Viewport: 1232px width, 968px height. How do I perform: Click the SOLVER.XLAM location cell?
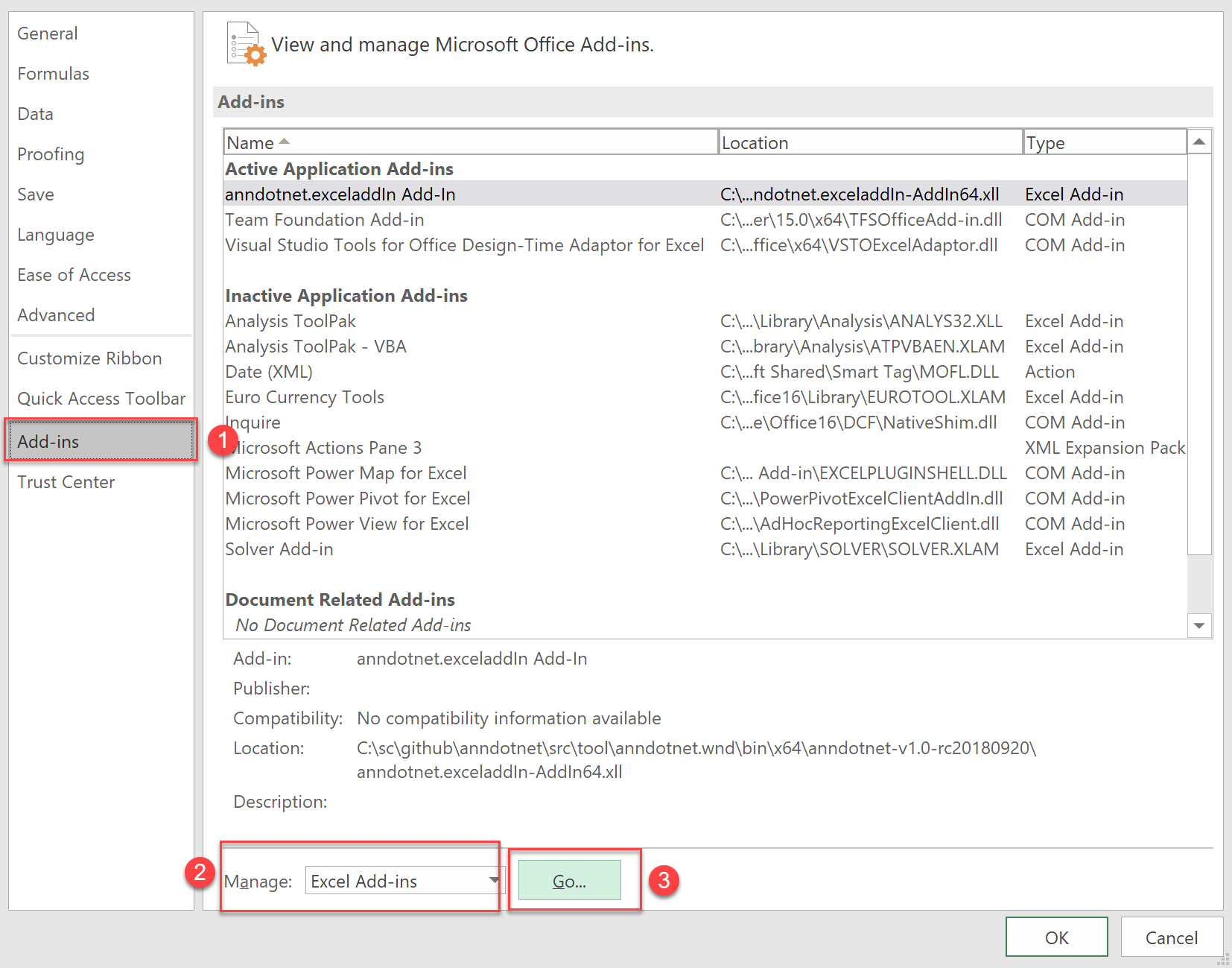(x=860, y=549)
